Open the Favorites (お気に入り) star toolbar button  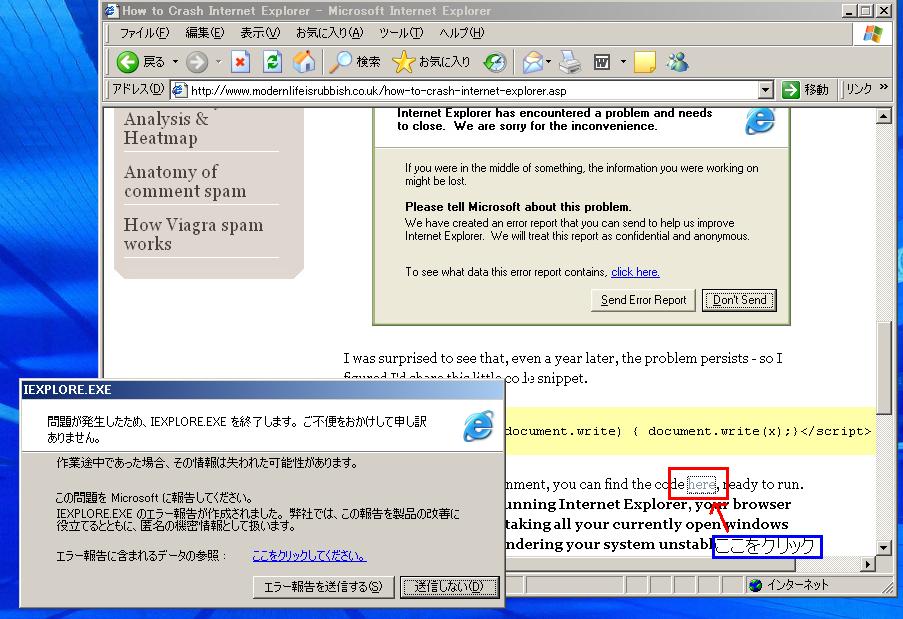[431, 62]
